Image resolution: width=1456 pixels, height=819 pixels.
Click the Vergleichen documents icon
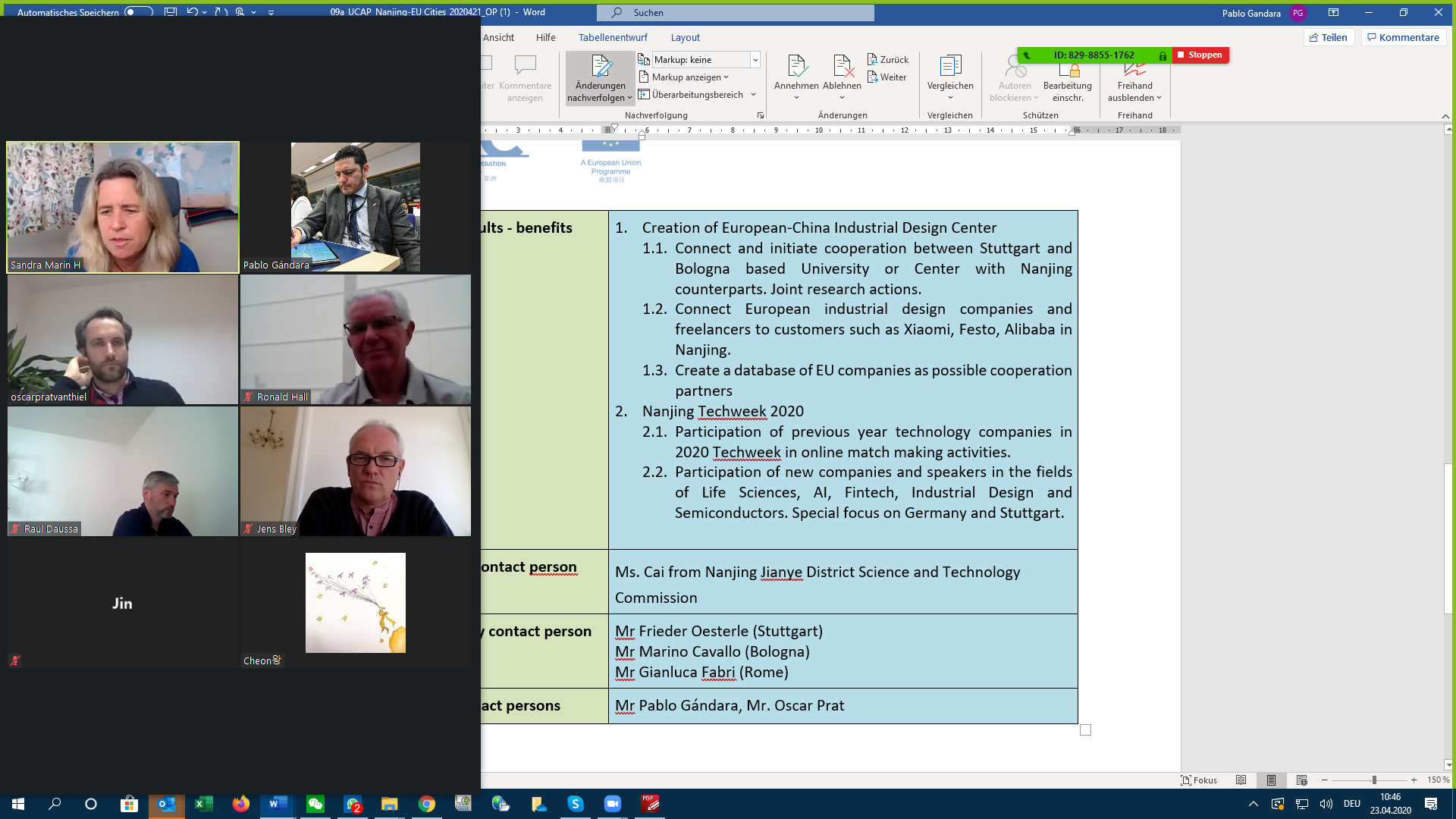click(x=949, y=67)
